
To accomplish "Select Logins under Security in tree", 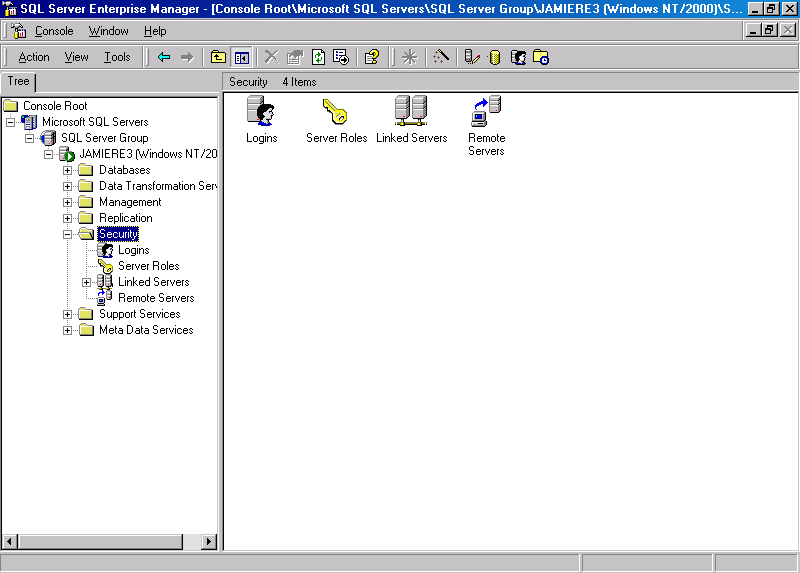I will [x=134, y=250].
